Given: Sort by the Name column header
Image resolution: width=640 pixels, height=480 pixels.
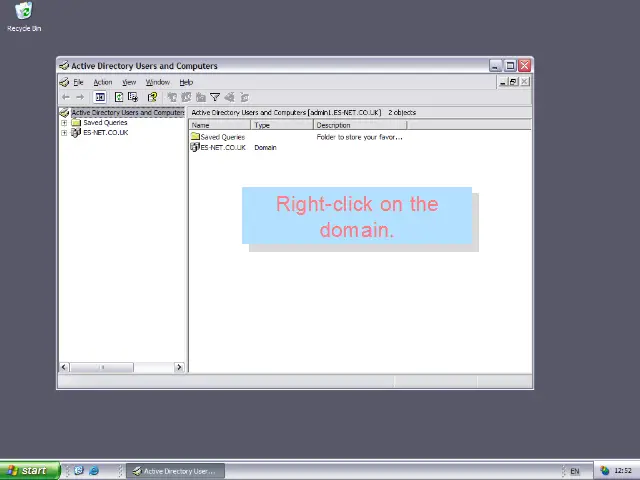Looking at the screenshot, I should coord(220,125).
